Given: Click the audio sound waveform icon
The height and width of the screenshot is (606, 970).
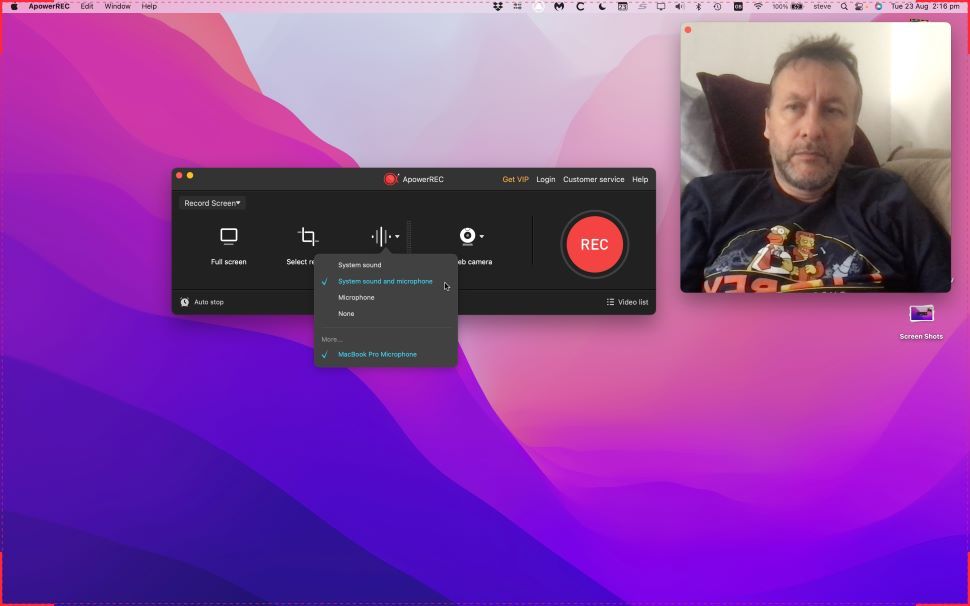Looking at the screenshot, I should pos(379,236).
